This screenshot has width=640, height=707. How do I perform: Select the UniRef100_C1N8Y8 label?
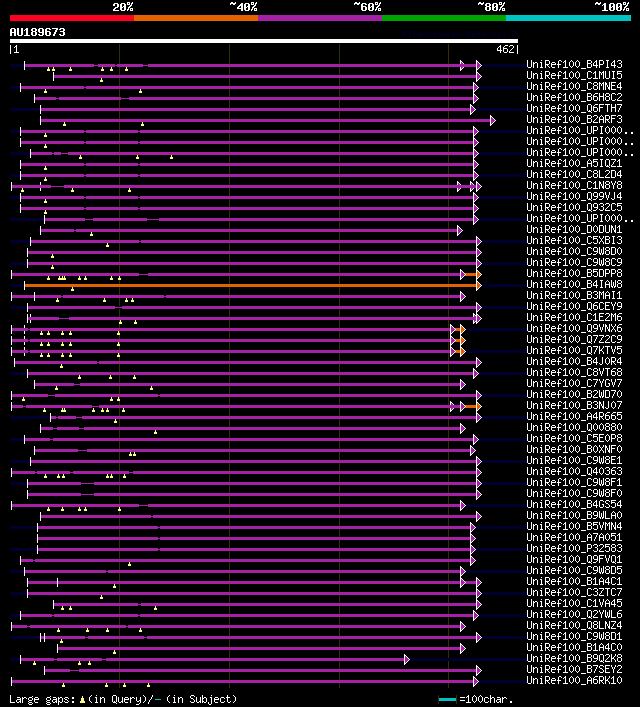click(574, 185)
